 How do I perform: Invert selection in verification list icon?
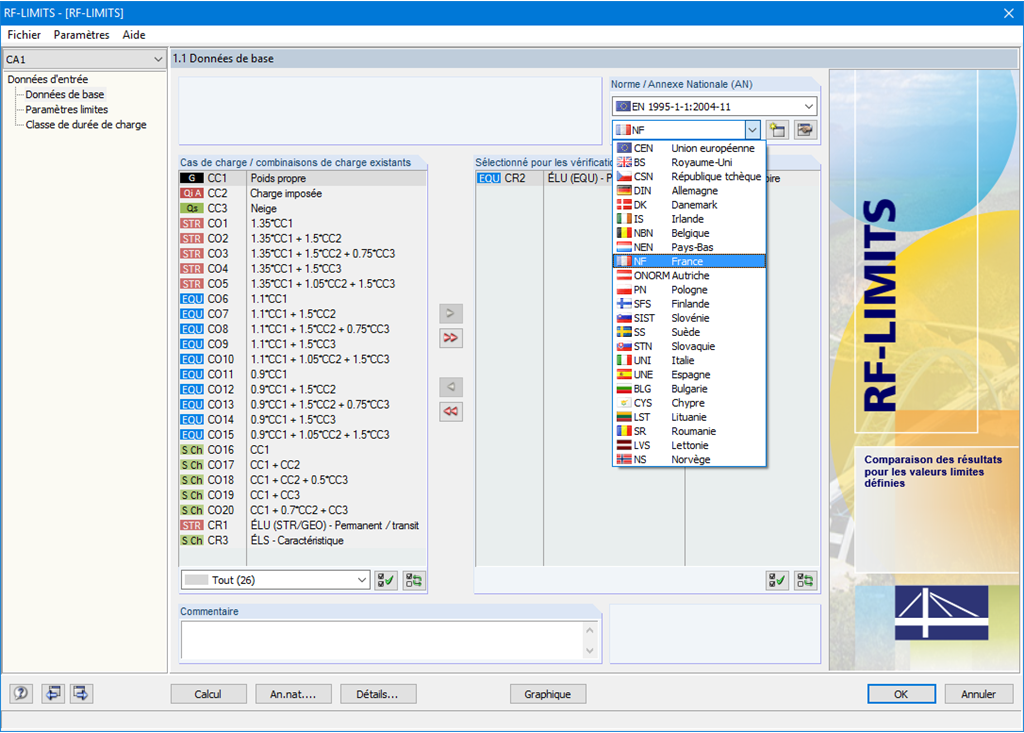805,580
